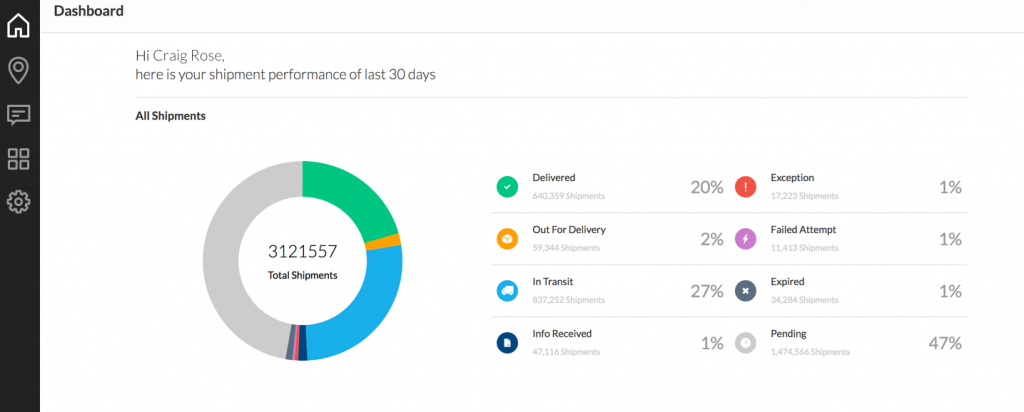Click the 47,116 Shipments count
1024x412 pixels.
566,352
